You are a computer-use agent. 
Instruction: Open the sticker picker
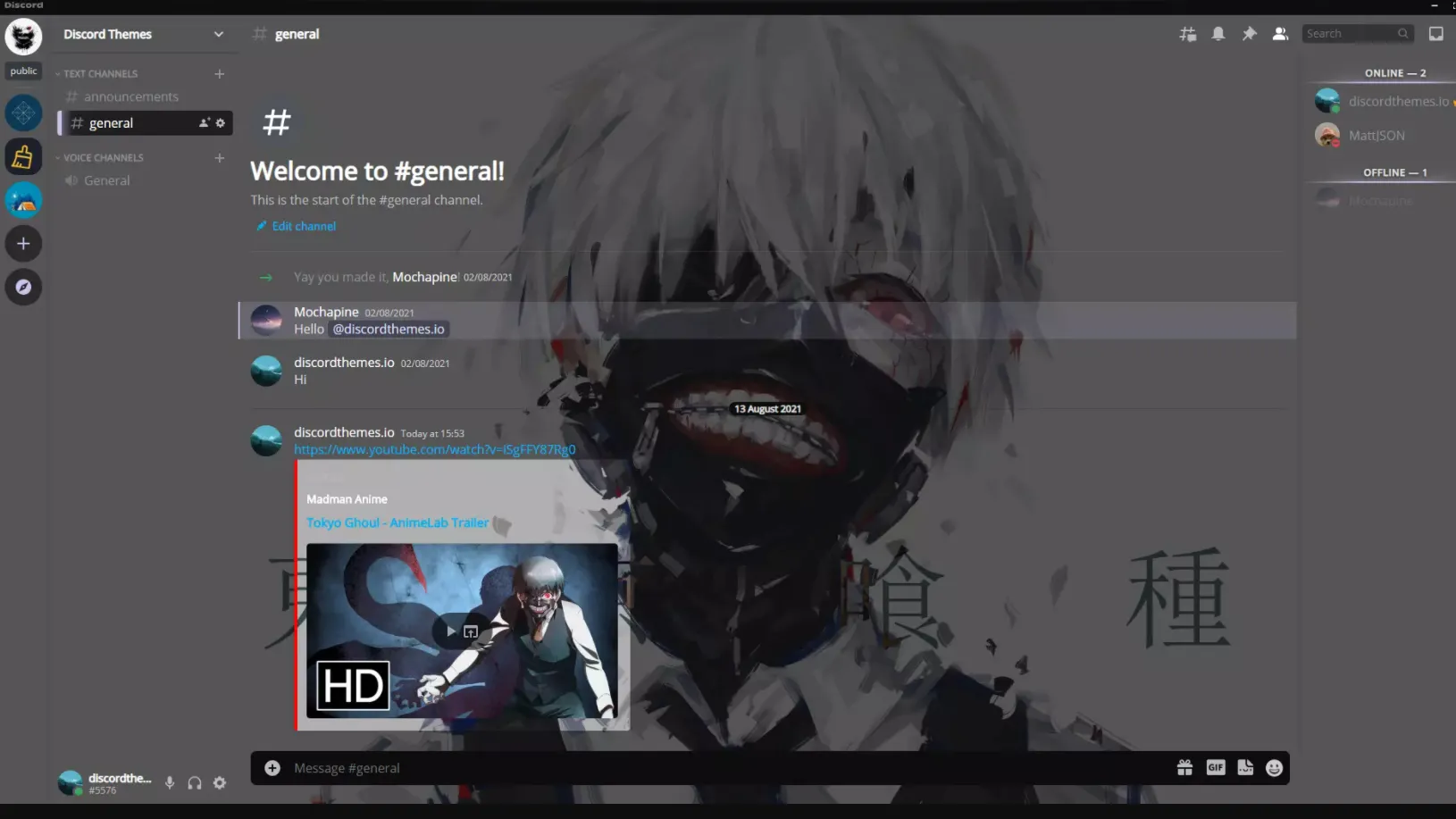click(x=1245, y=768)
